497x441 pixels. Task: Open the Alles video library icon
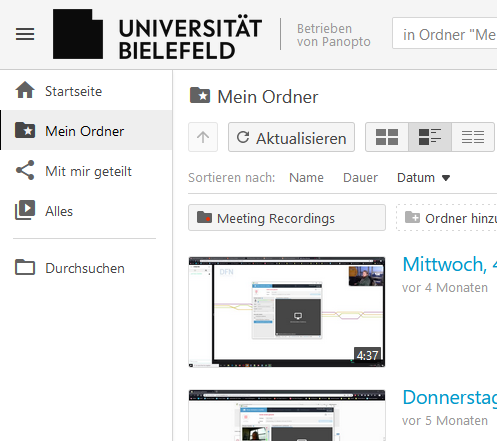click(x=25, y=210)
